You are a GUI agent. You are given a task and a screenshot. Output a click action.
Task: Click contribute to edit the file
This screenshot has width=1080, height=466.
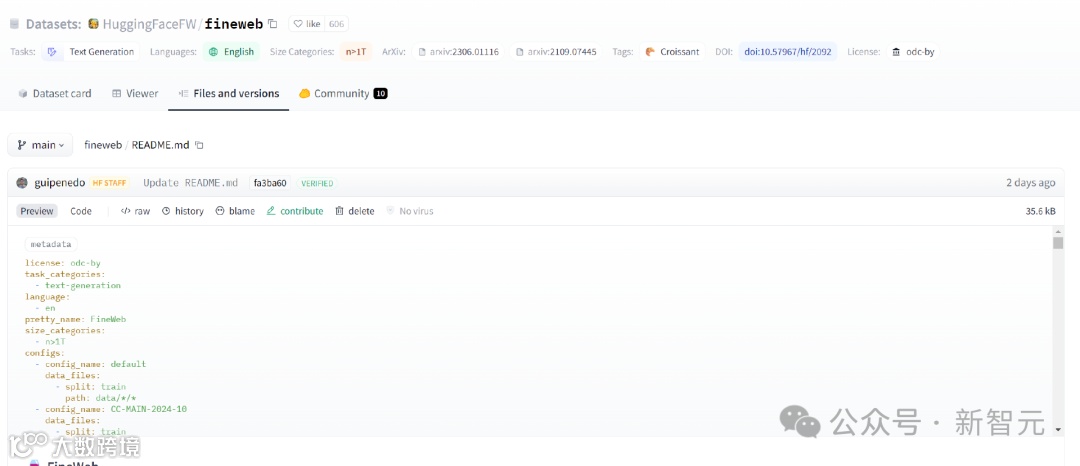pos(295,211)
